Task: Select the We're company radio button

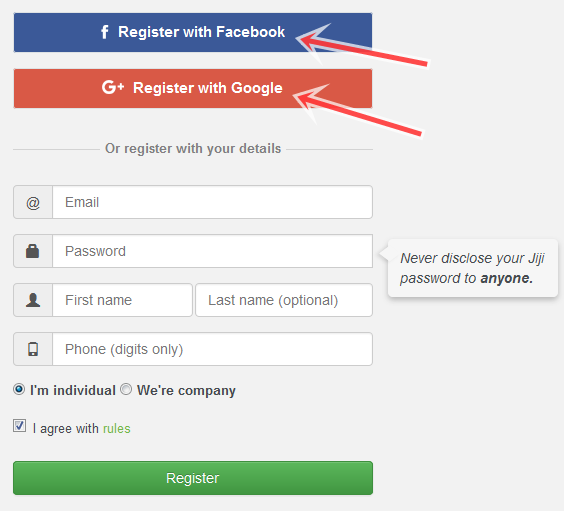Action: [126, 389]
